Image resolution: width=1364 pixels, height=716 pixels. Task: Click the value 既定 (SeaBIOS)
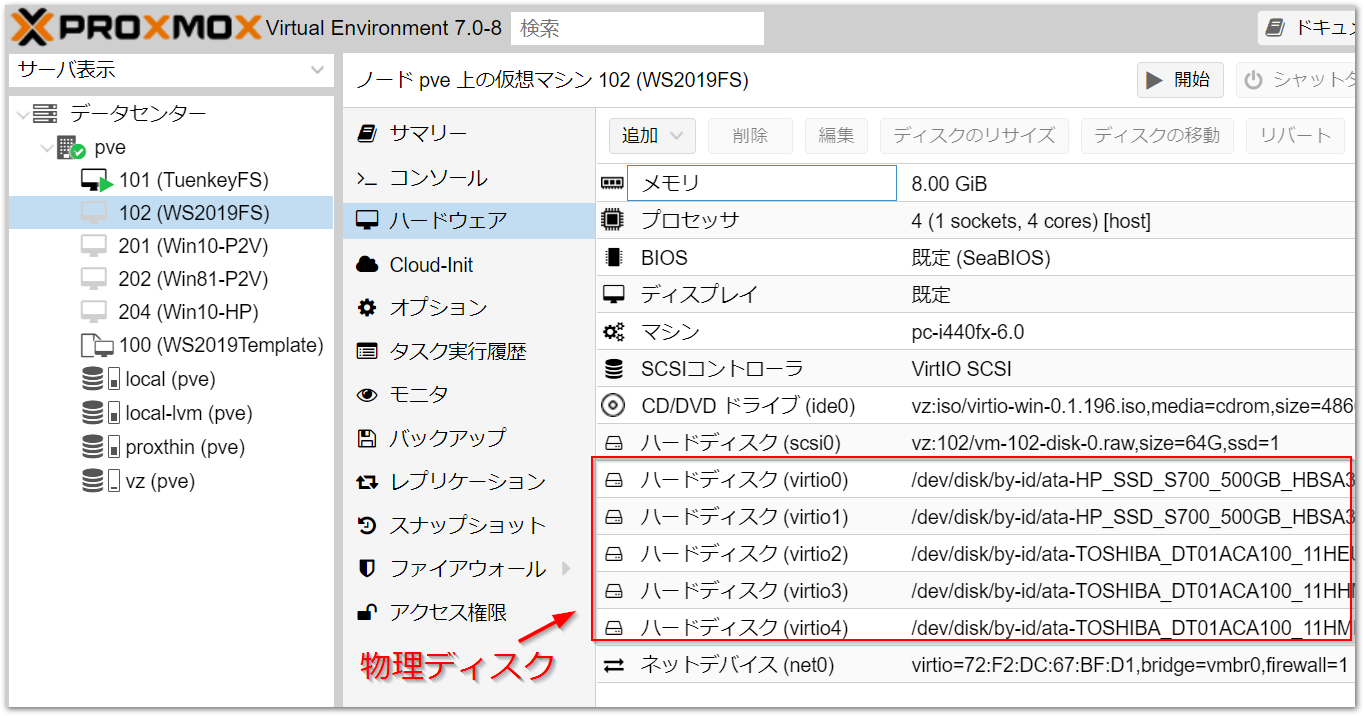[x=981, y=258]
